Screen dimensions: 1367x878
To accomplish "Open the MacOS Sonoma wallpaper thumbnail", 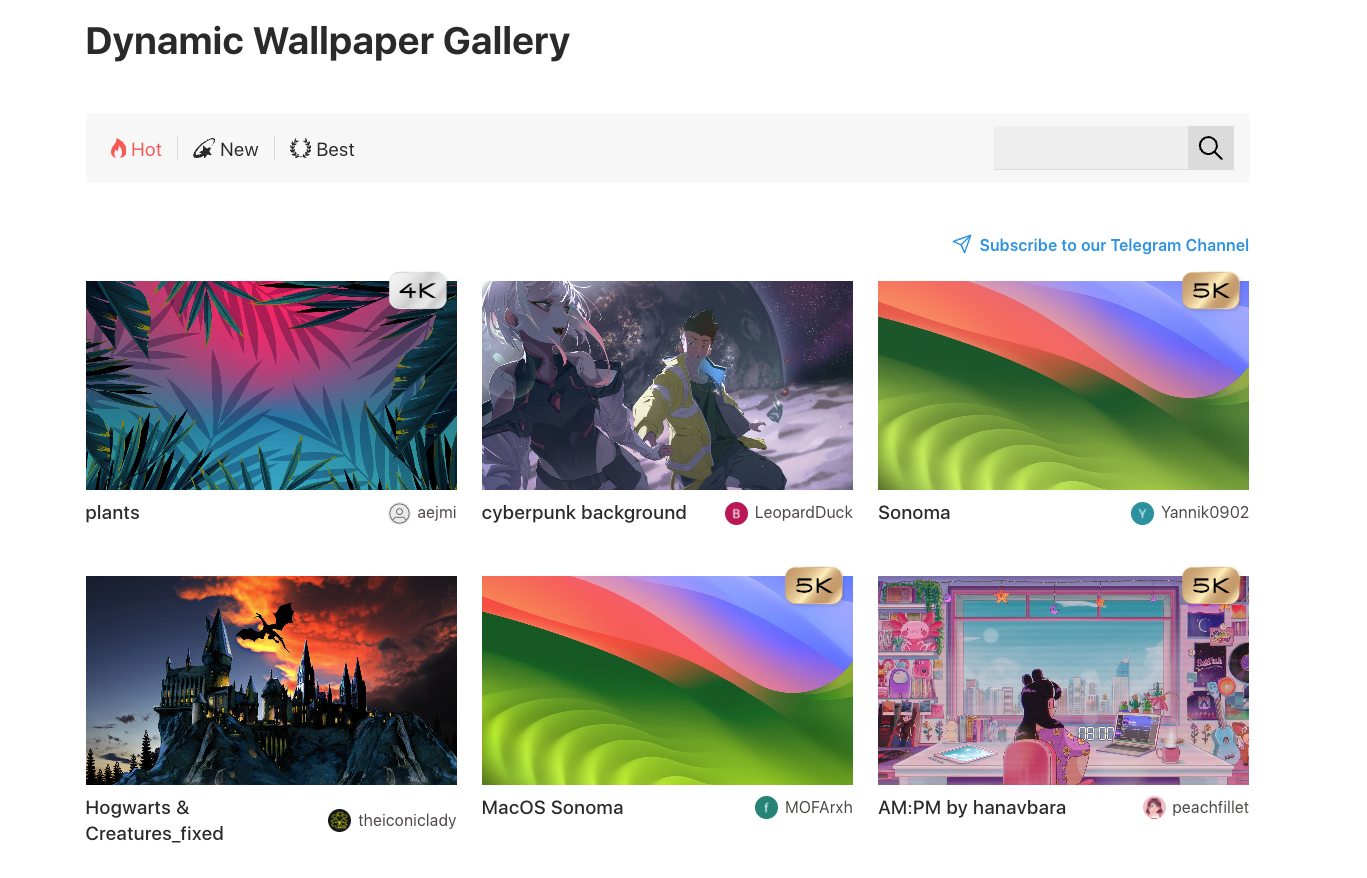I will coord(667,680).
